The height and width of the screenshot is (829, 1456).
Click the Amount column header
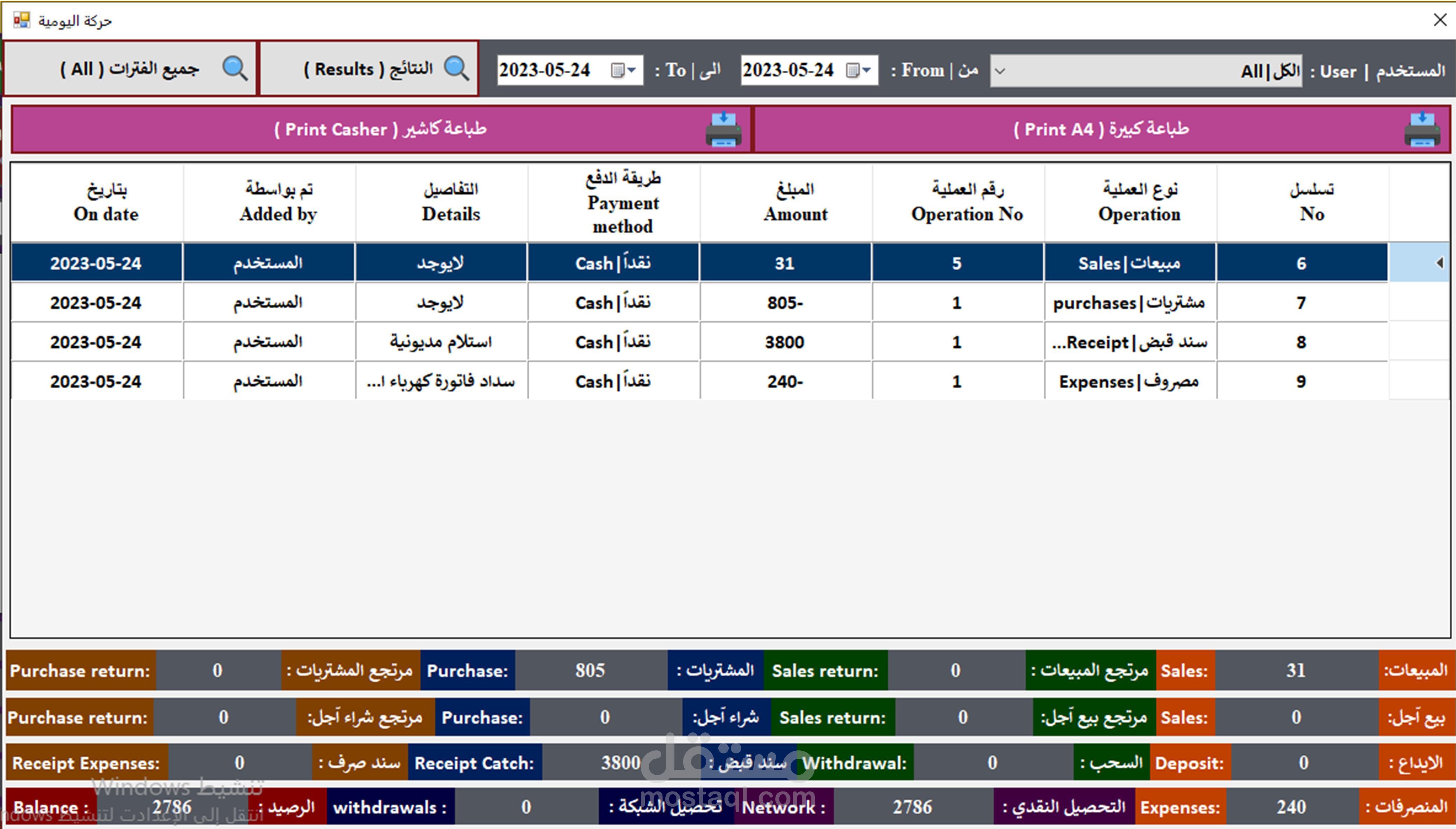795,203
